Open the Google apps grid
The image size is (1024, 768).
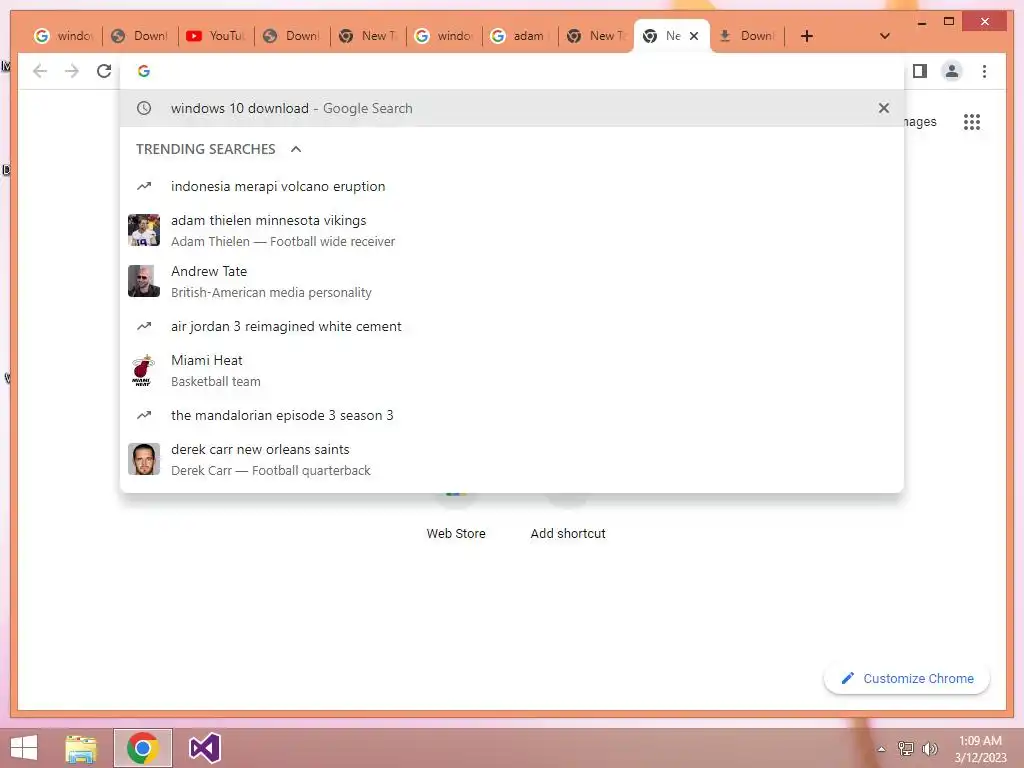(x=972, y=122)
